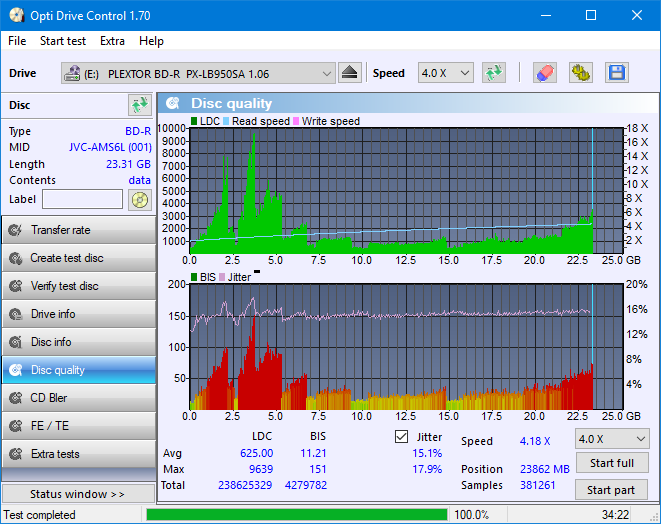The image size is (661, 524).
Task: Click the elapsed time 34:22
Action: (x=615, y=515)
